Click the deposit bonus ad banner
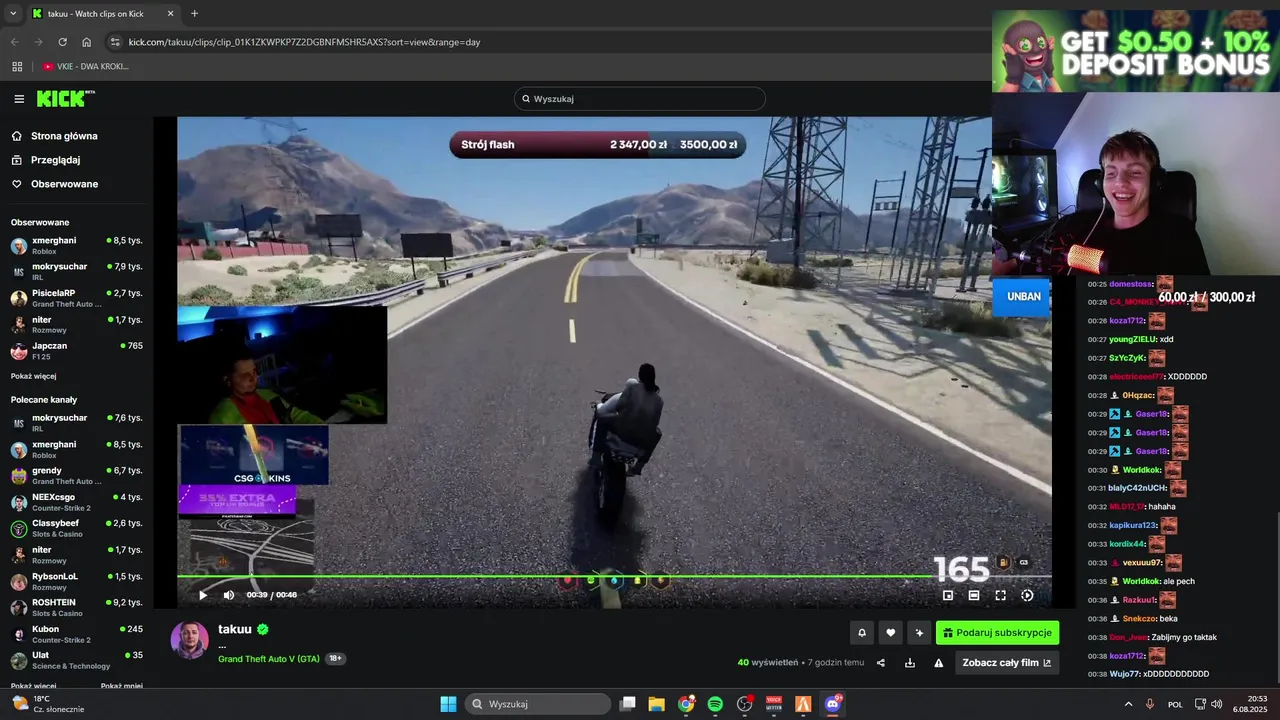1280x720 pixels. tap(1135, 51)
